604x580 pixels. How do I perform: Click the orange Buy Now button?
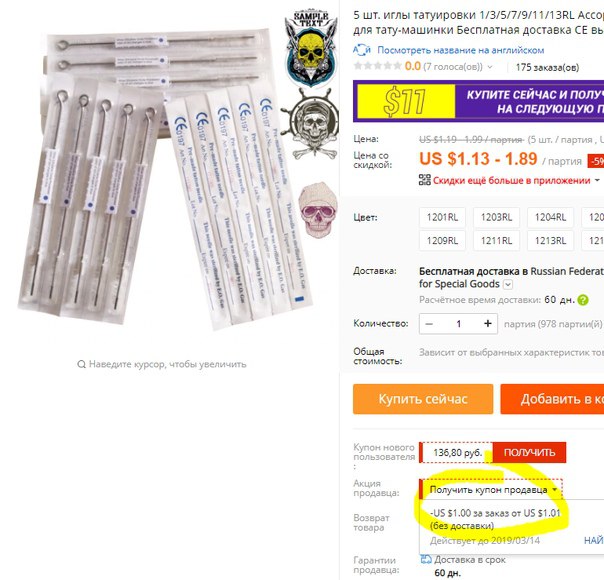423,399
